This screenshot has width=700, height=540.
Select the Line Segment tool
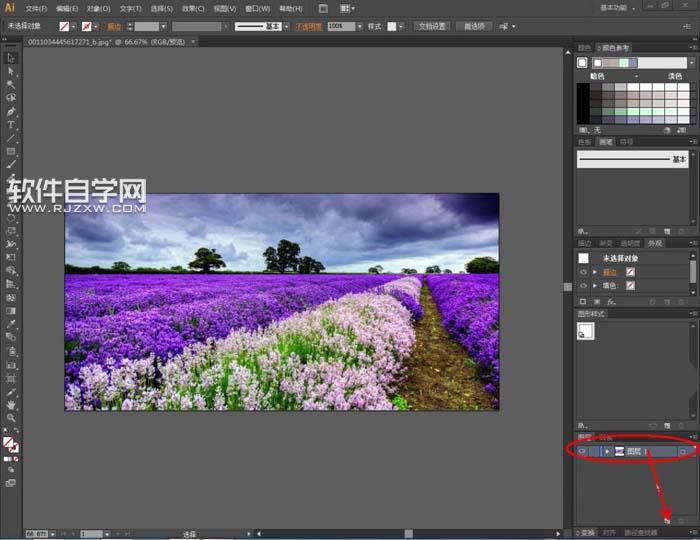coord(11,137)
